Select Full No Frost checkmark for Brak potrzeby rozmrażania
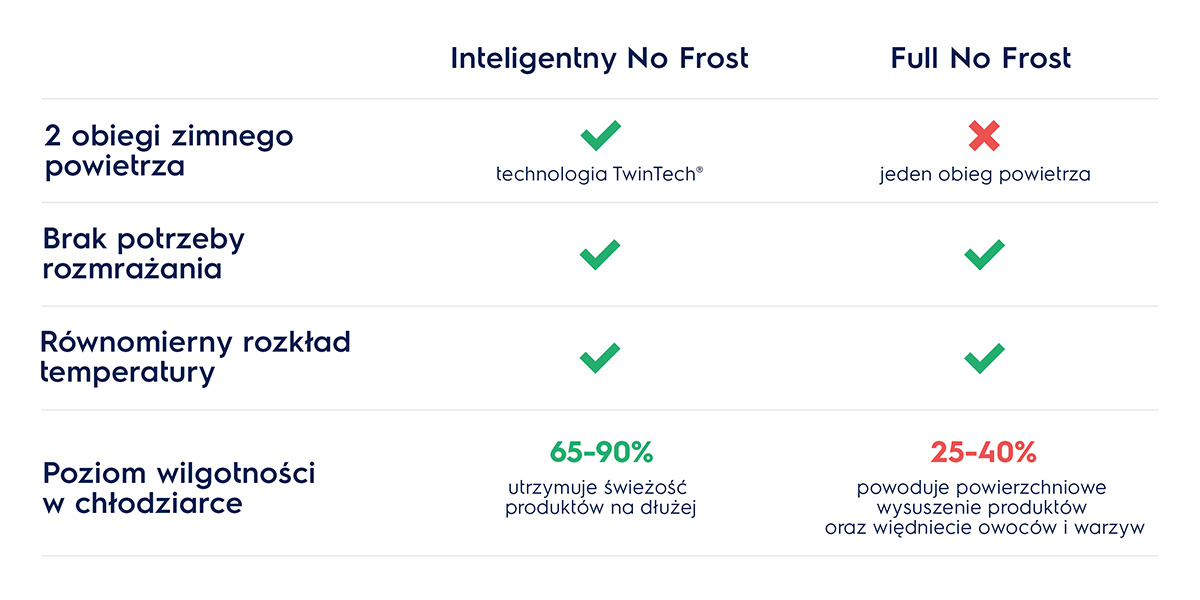Image resolution: width=1200 pixels, height=600 pixels. (x=984, y=254)
